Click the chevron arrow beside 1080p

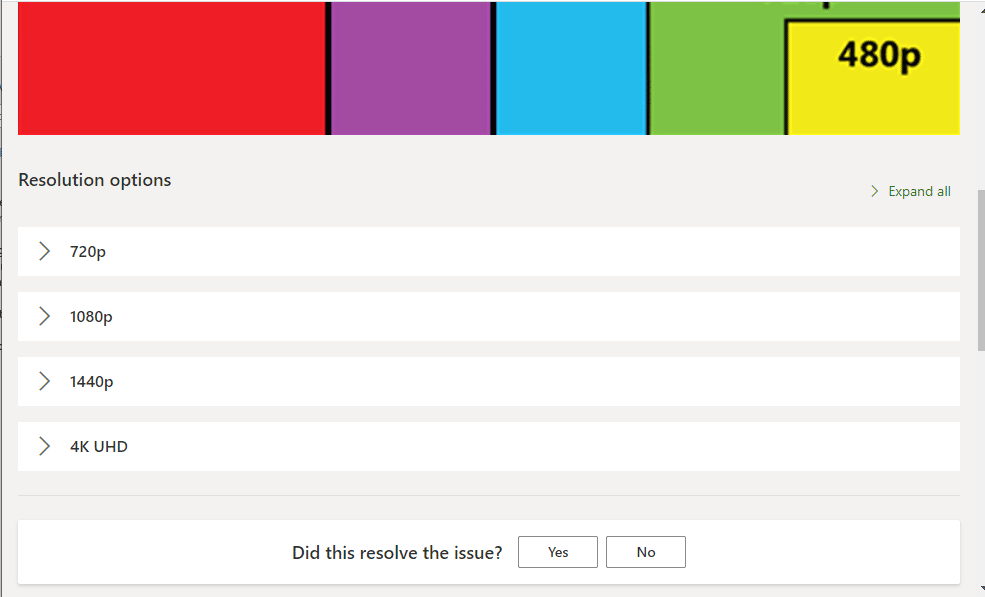[x=44, y=317]
